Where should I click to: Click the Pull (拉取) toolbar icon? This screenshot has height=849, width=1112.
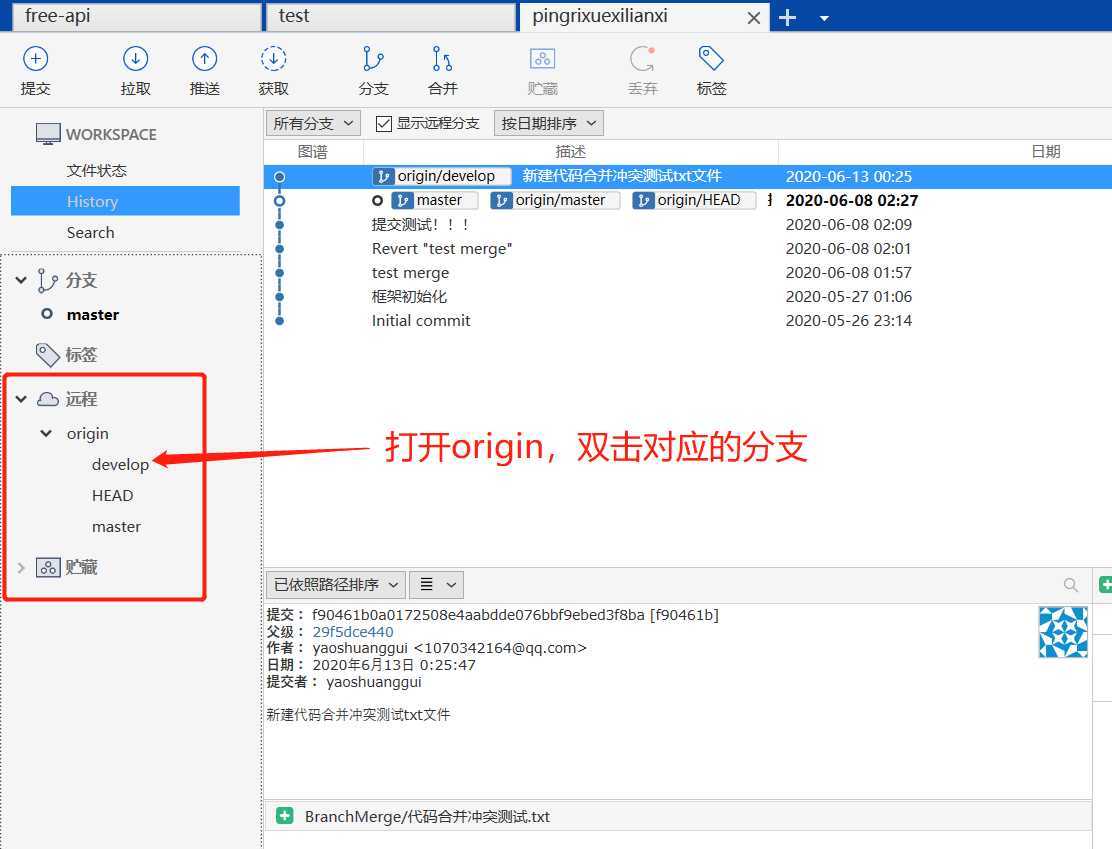[135, 59]
